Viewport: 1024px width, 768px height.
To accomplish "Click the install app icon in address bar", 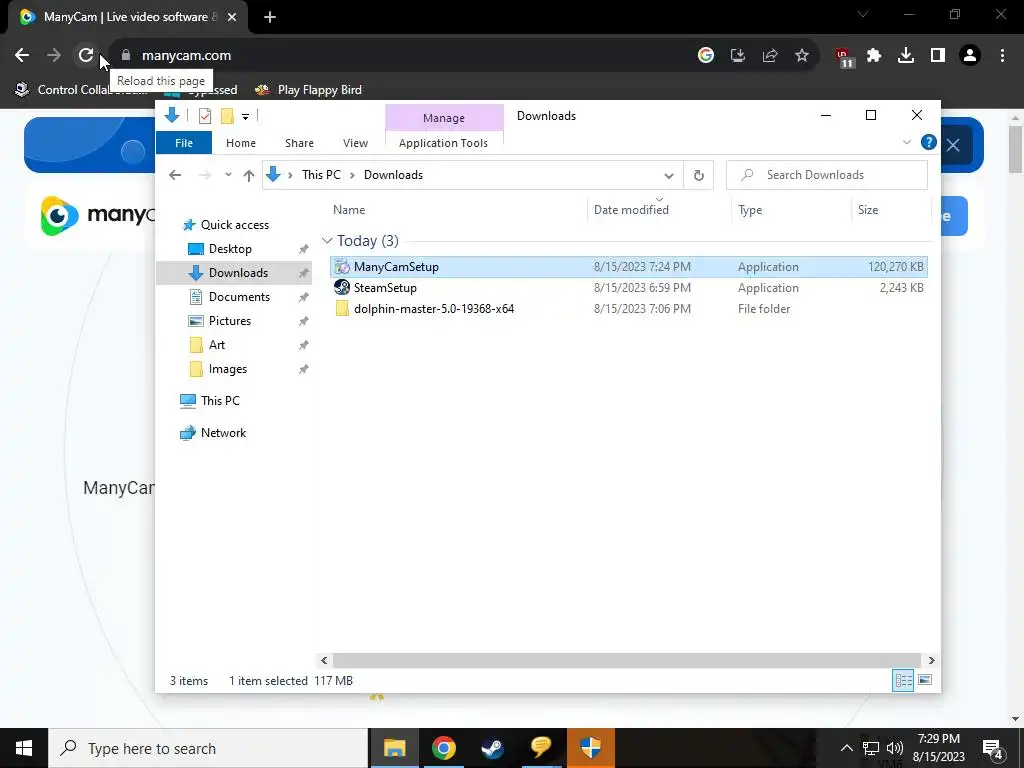I will coord(738,56).
